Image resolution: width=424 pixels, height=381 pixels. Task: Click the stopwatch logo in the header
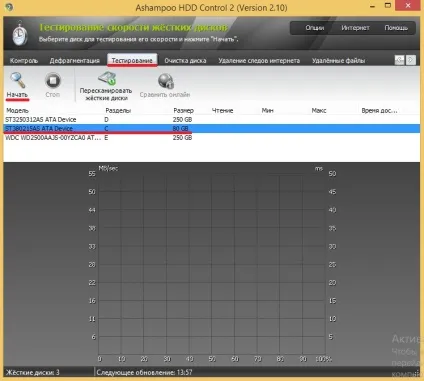pyautogui.click(x=20, y=34)
